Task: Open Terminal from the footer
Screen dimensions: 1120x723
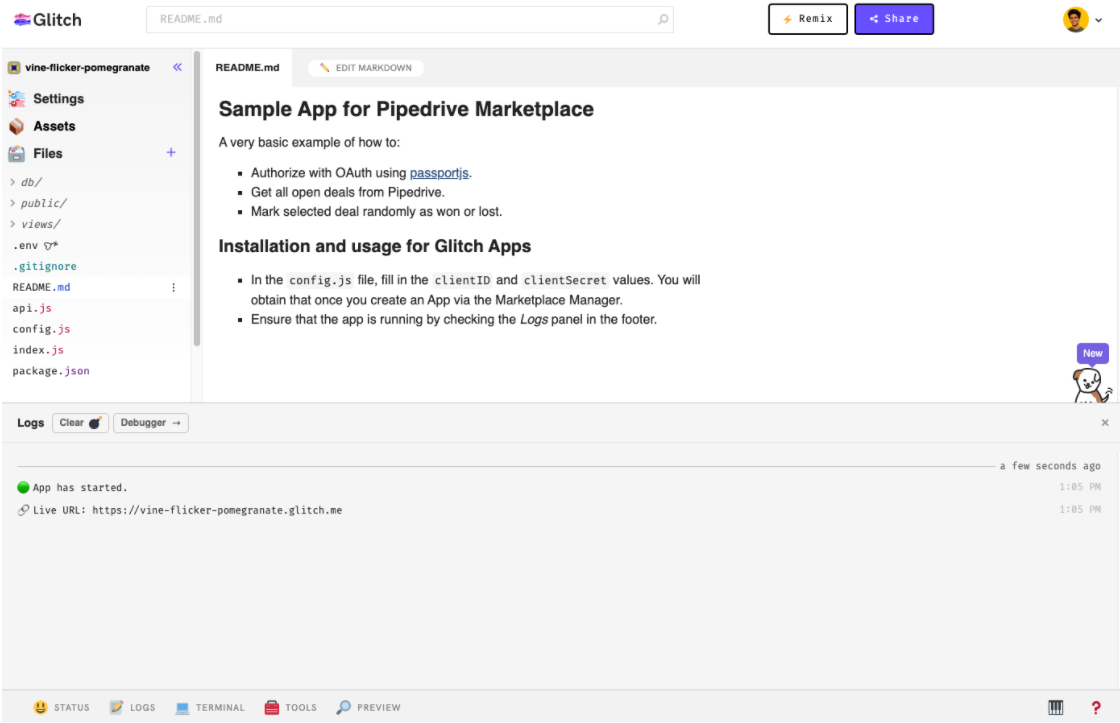Action: [x=210, y=707]
